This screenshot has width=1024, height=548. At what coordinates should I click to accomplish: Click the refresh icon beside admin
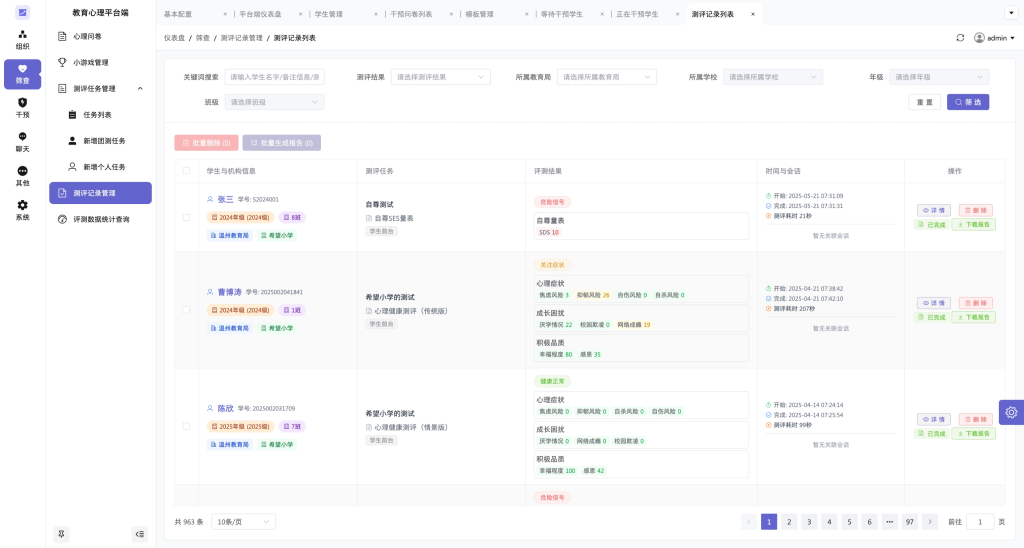(x=960, y=38)
